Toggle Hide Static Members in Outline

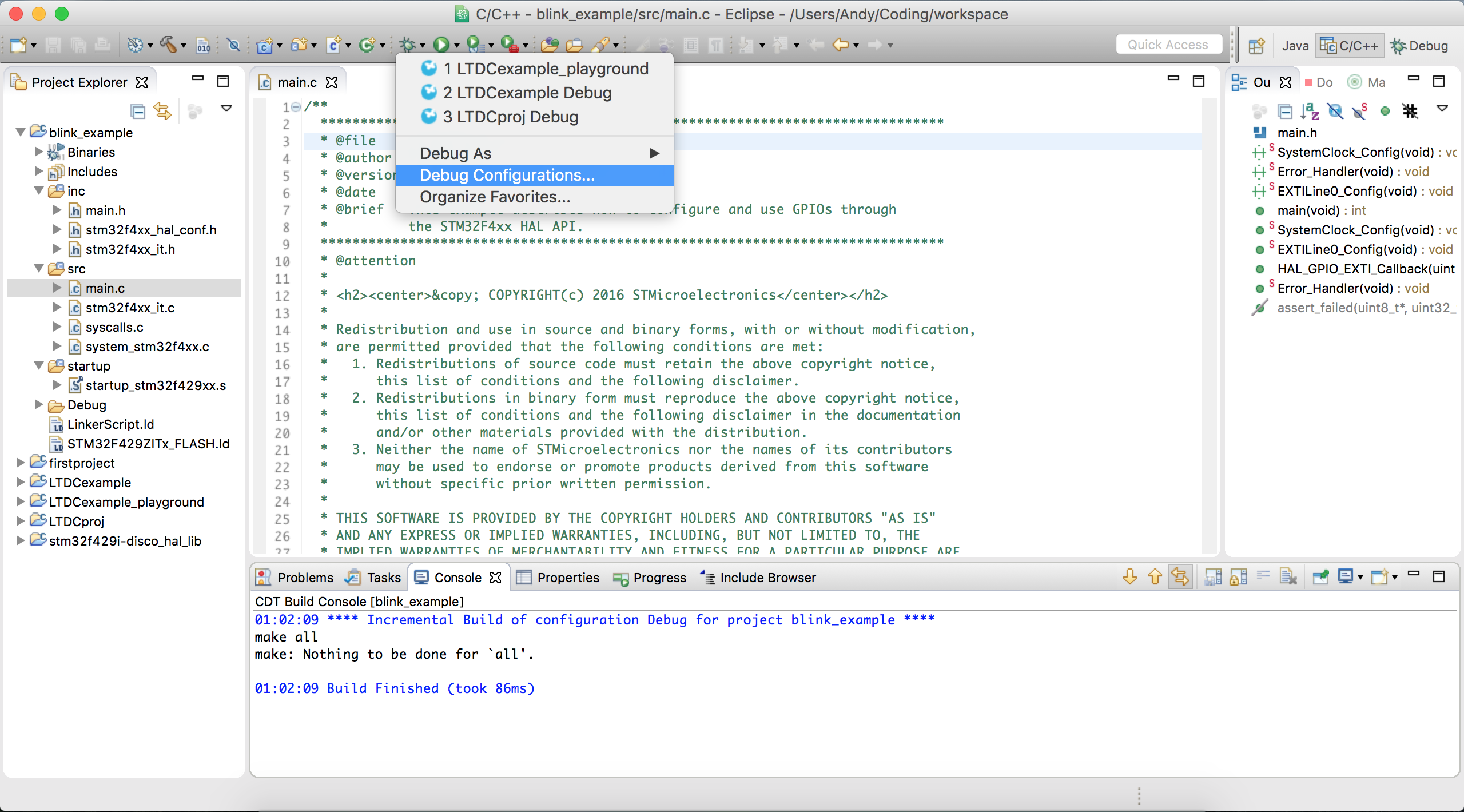coord(1360,111)
